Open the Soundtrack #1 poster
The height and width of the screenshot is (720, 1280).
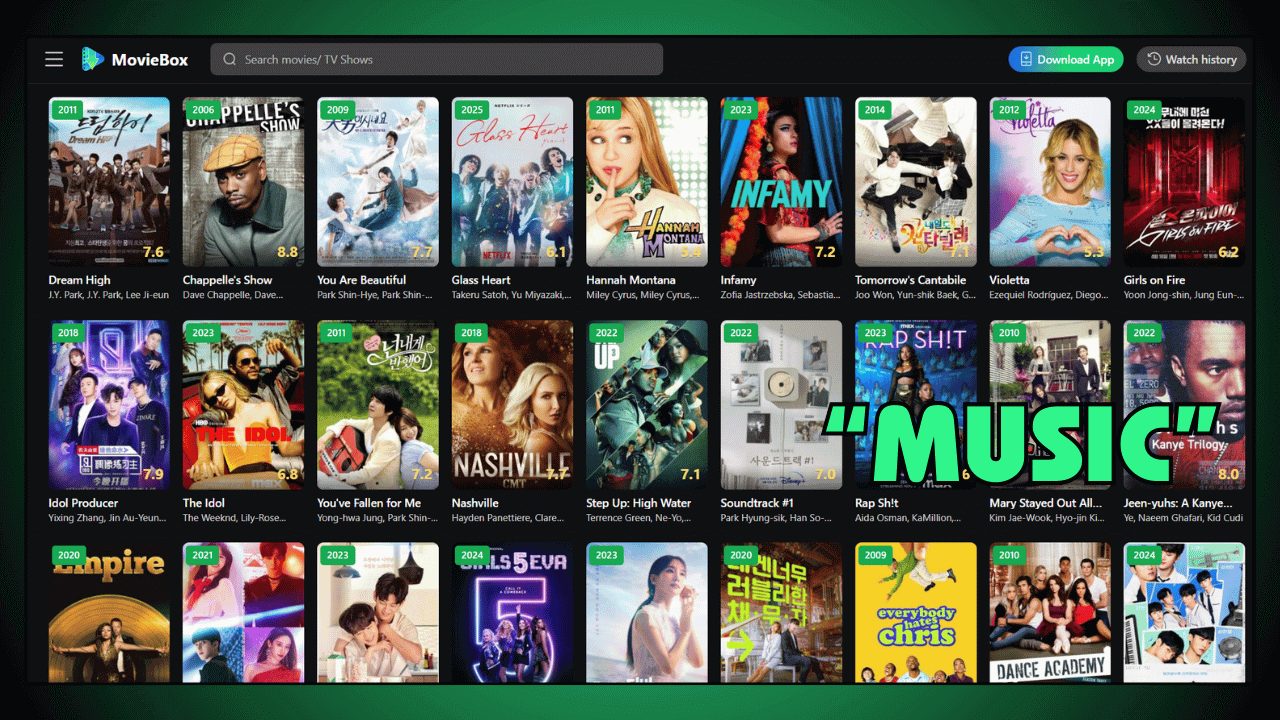click(x=781, y=404)
